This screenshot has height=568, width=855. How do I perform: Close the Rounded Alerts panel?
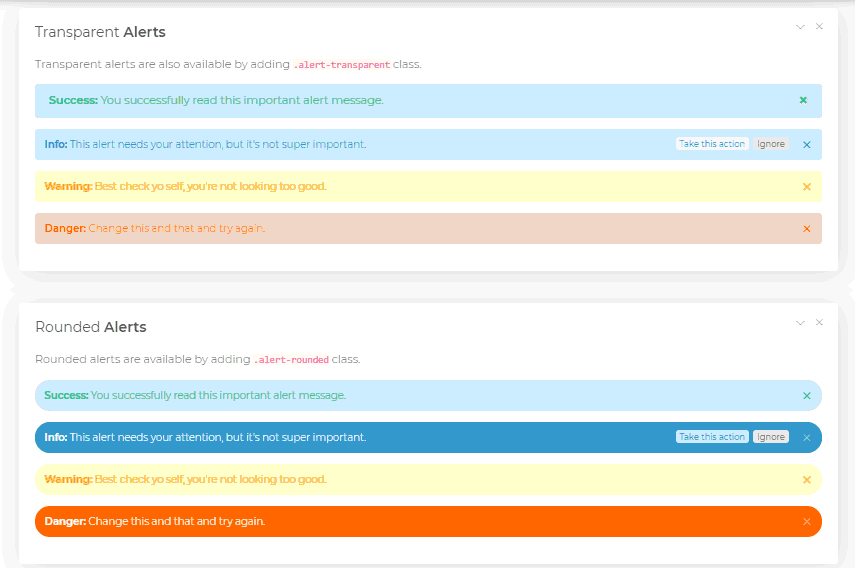819,322
